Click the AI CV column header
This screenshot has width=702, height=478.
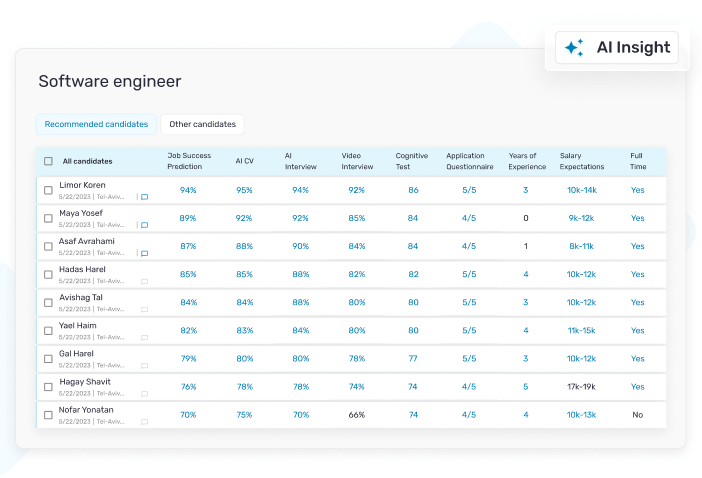point(244,161)
